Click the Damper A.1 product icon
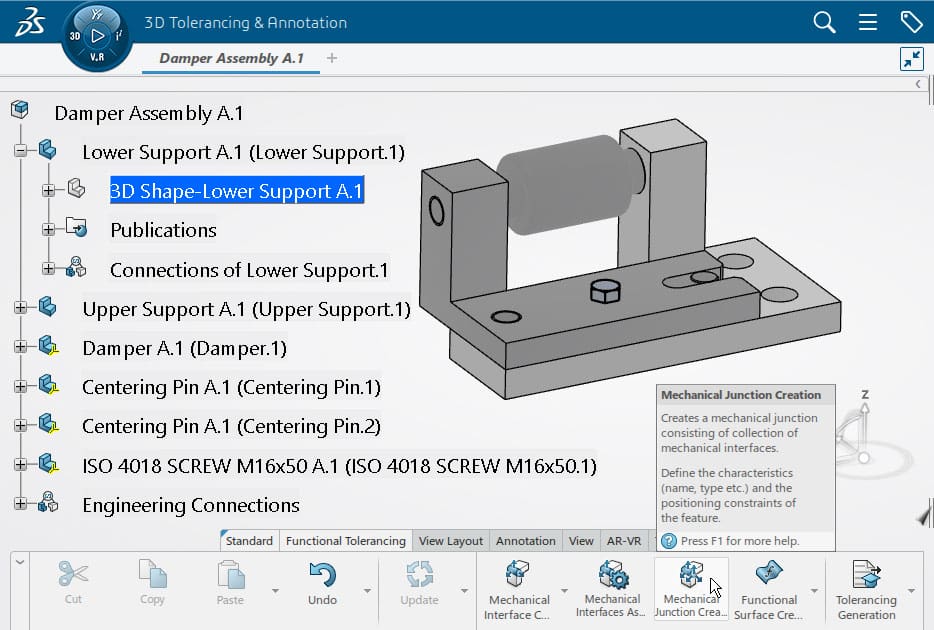Image resolution: width=934 pixels, height=630 pixels. tap(48, 346)
